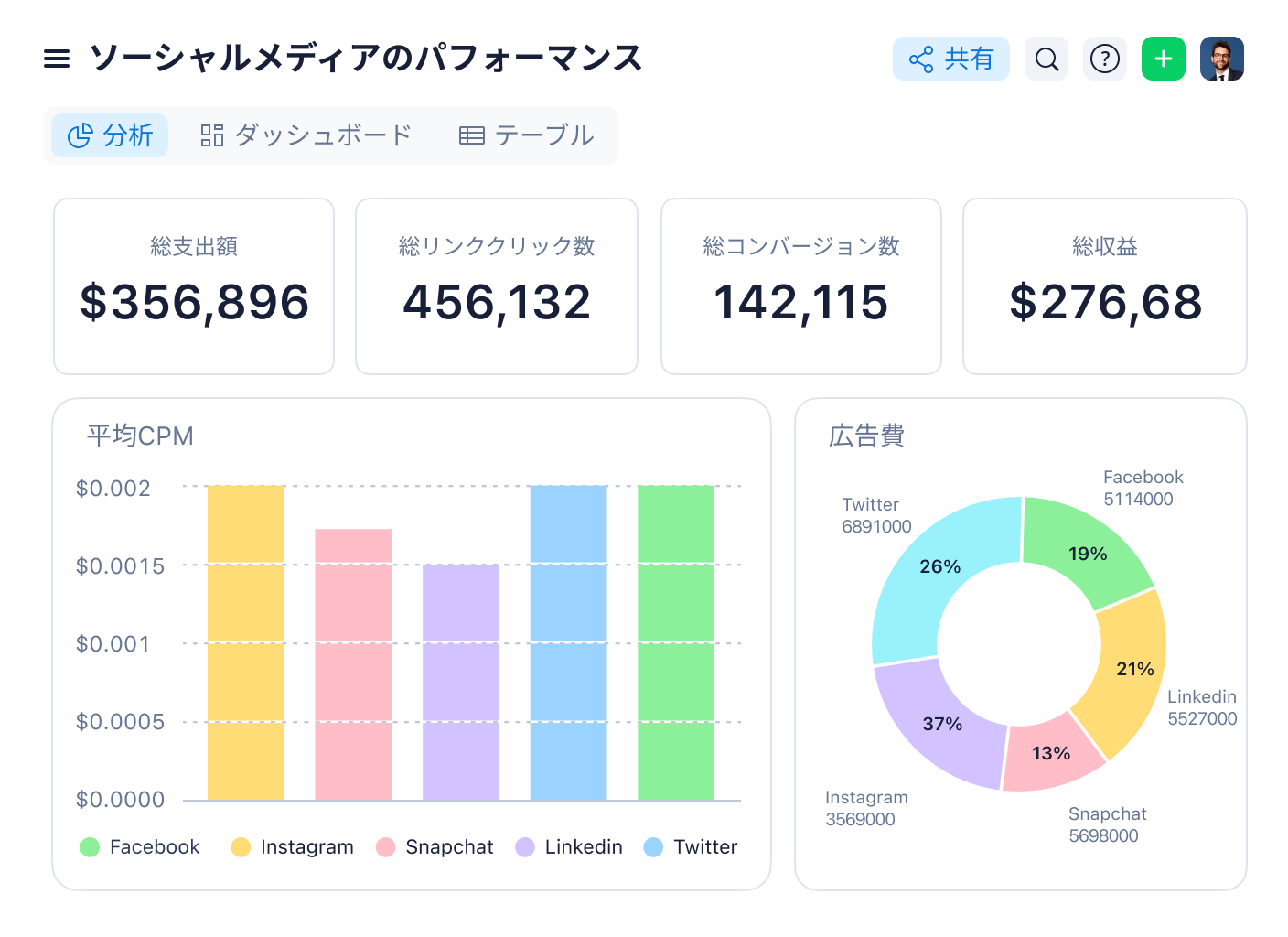Click the 21% donut slice
The image size is (1288, 937).
click(x=1134, y=669)
